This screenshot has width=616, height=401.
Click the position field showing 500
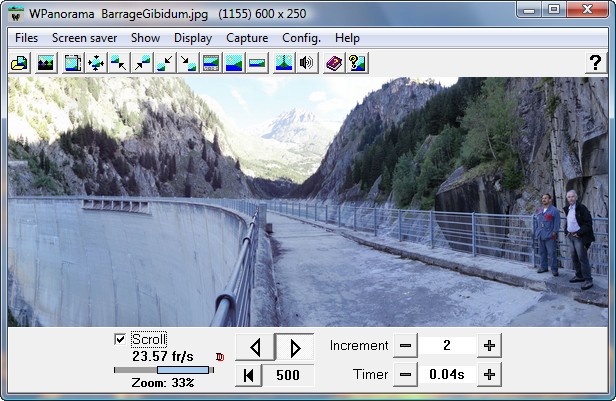288,375
